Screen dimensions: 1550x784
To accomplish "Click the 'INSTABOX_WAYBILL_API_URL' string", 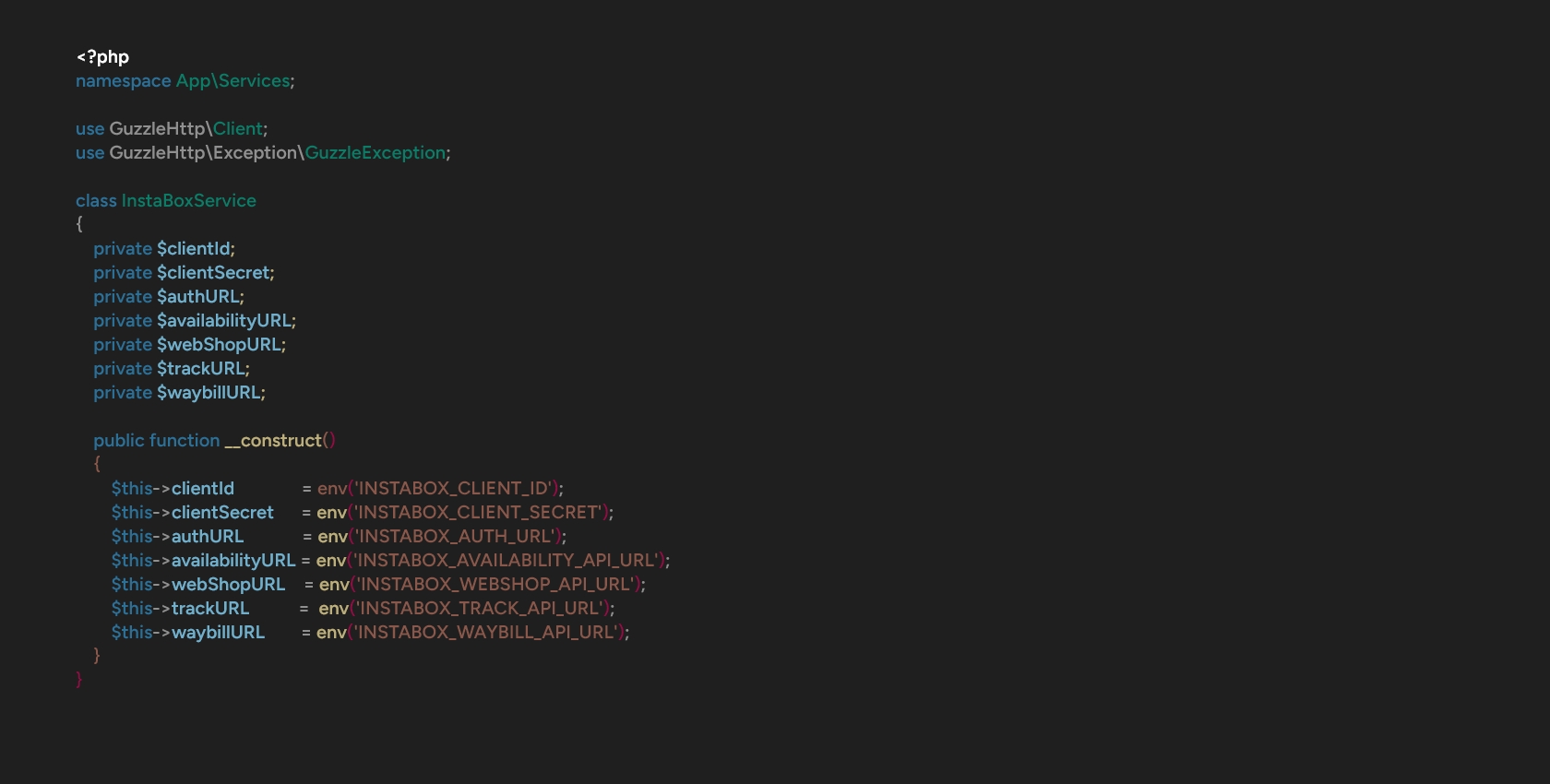I will [485, 633].
